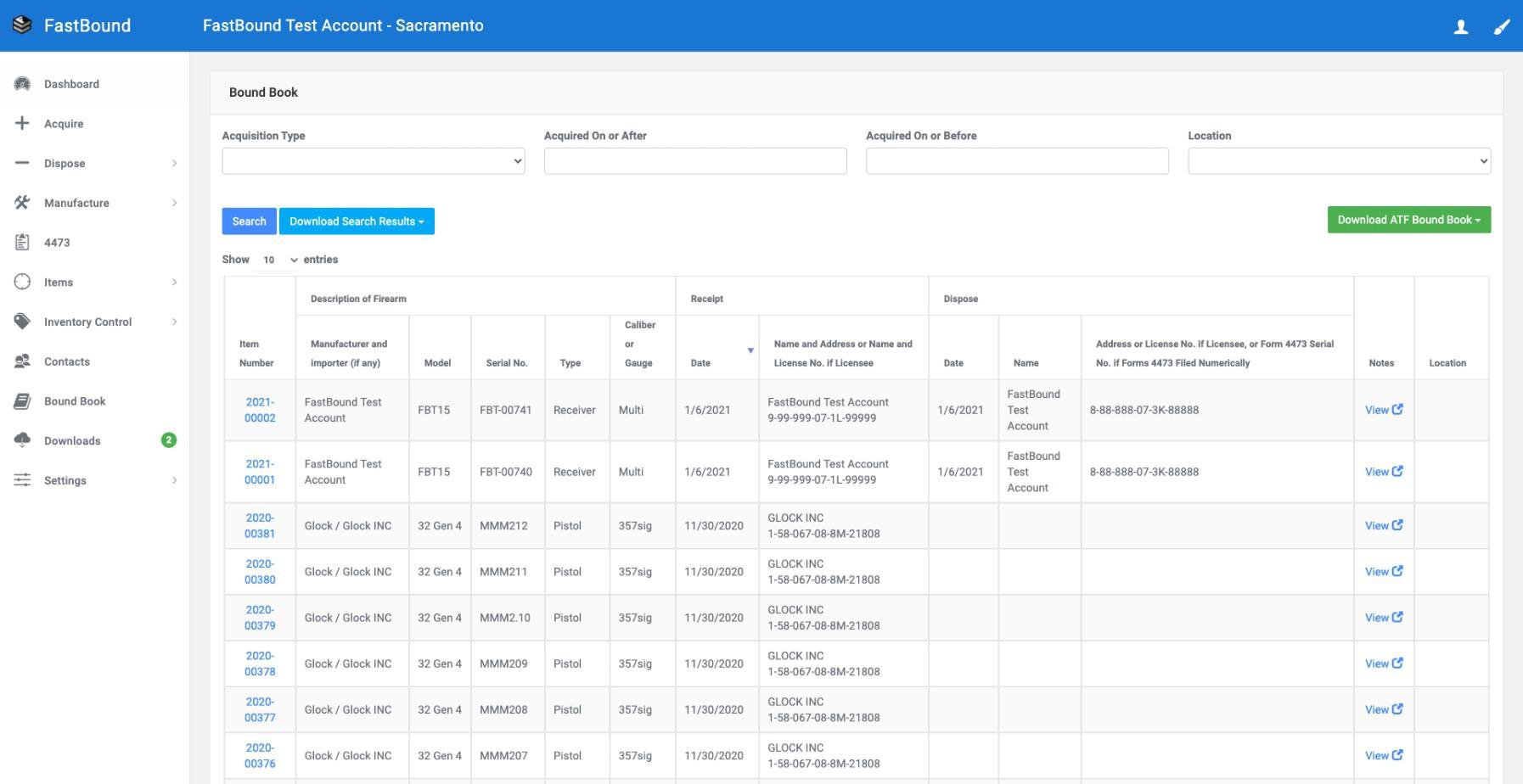
Task: Expand the Dispose submenu chevron
Action: tap(174, 163)
